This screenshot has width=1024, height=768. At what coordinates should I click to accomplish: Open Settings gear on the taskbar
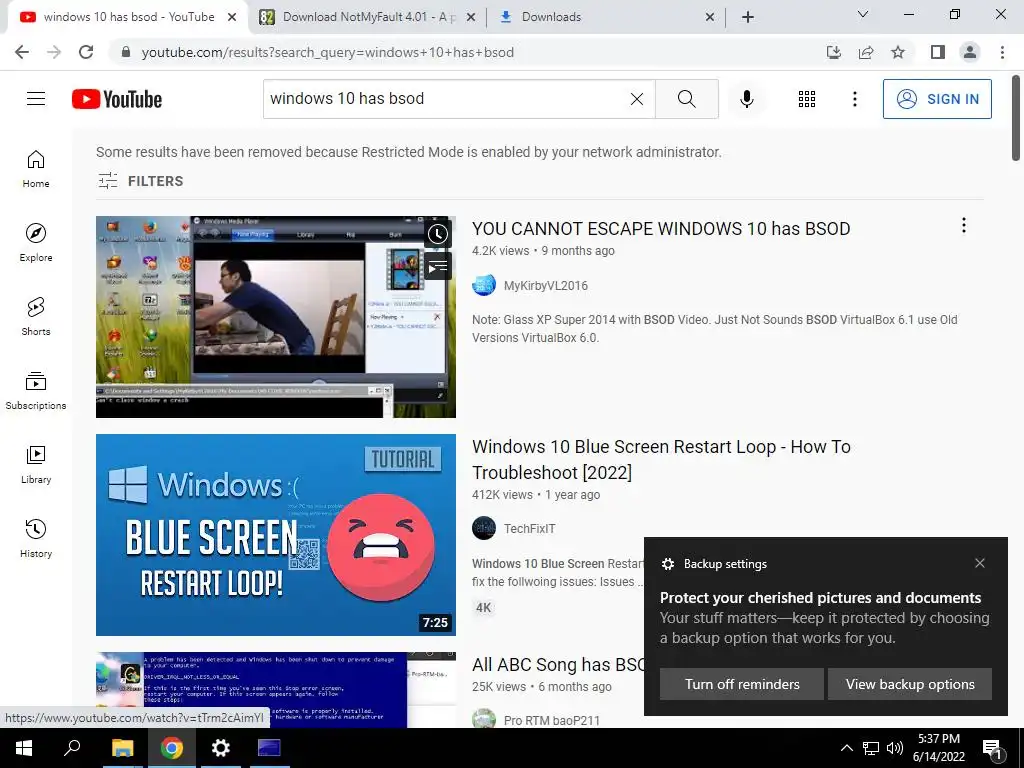[x=221, y=748]
